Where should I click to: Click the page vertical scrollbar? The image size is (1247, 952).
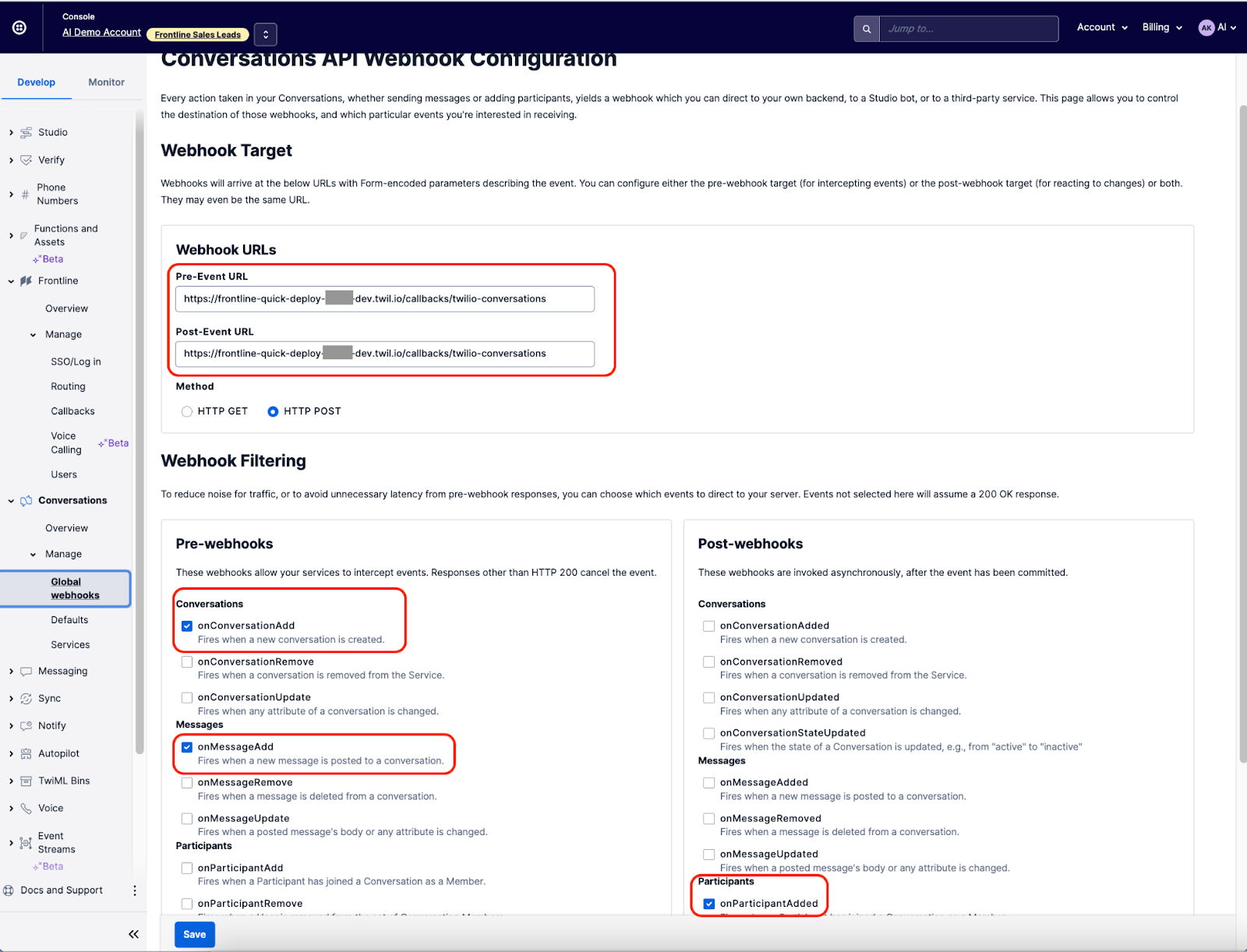1242,432
